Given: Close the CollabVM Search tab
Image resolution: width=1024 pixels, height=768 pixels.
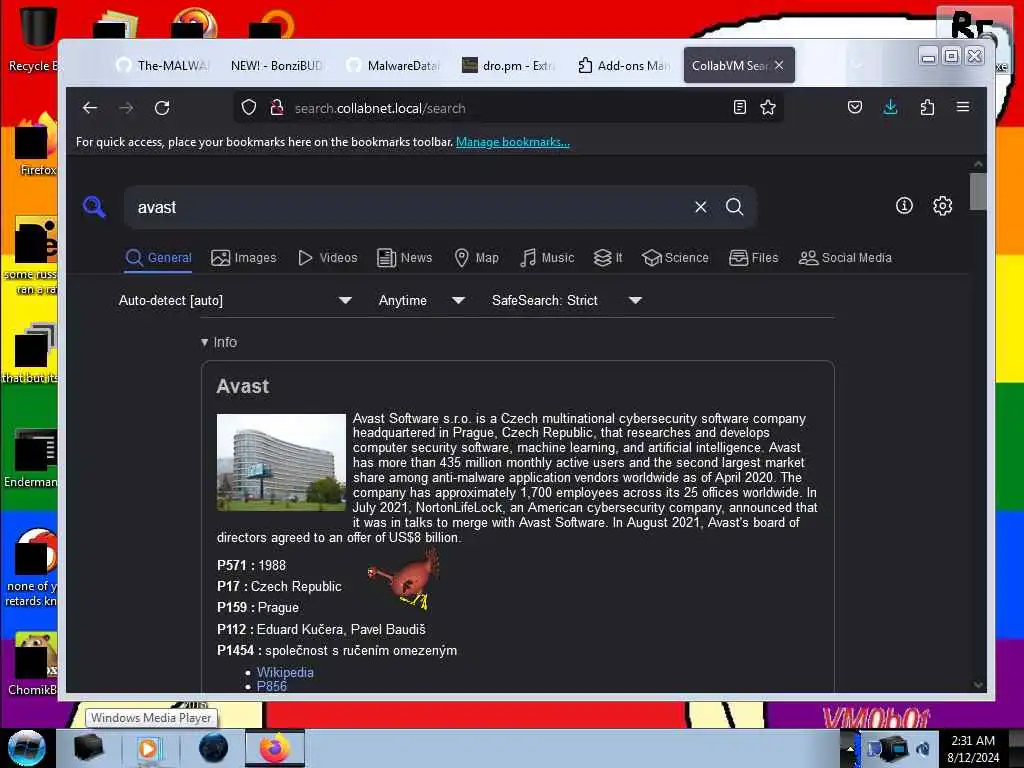Looking at the screenshot, I should coord(779,65).
